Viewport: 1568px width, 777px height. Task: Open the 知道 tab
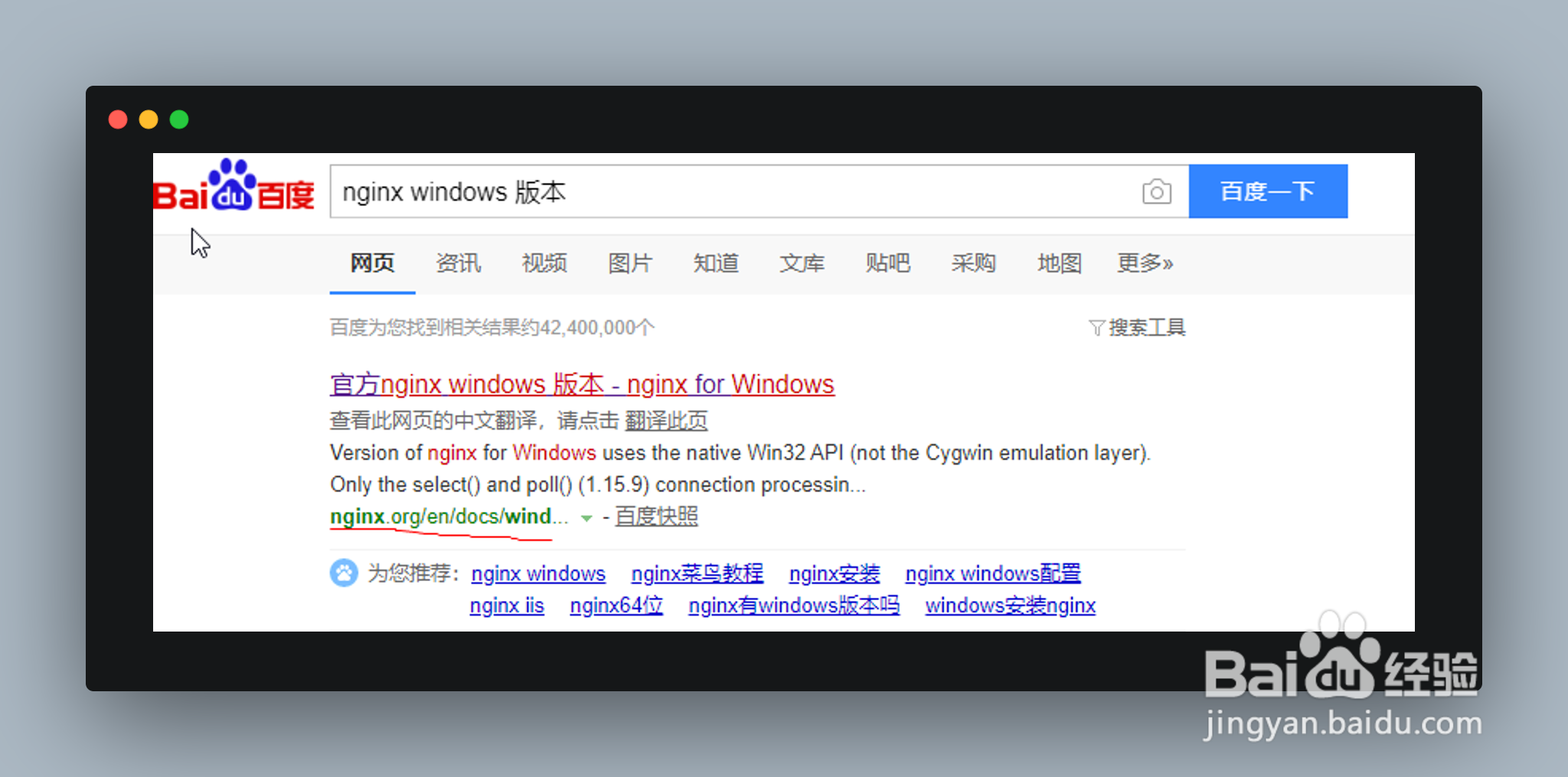(x=715, y=263)
